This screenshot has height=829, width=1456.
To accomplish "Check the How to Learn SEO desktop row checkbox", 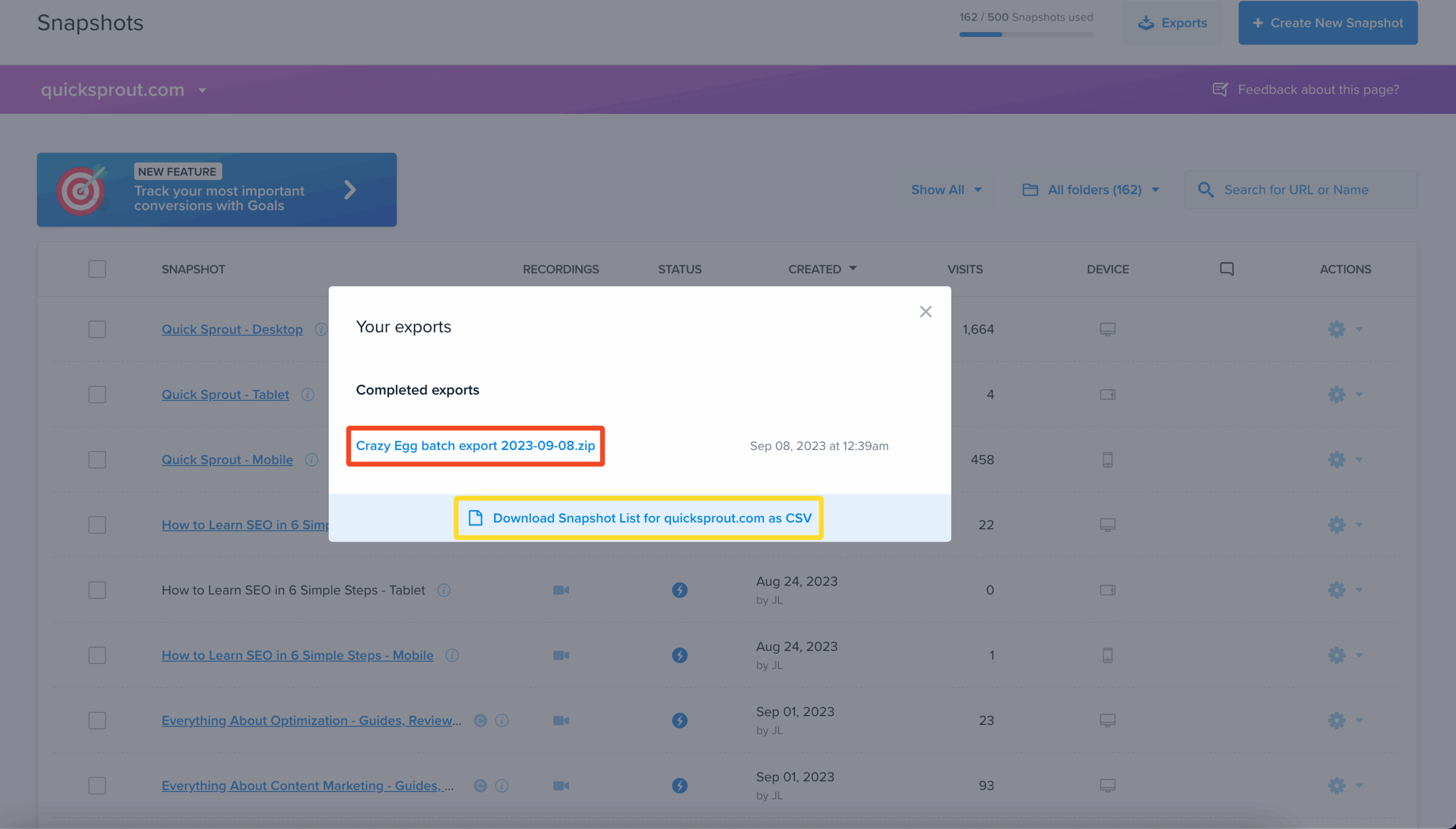I will pyautogui.click(x=97, y=525).
